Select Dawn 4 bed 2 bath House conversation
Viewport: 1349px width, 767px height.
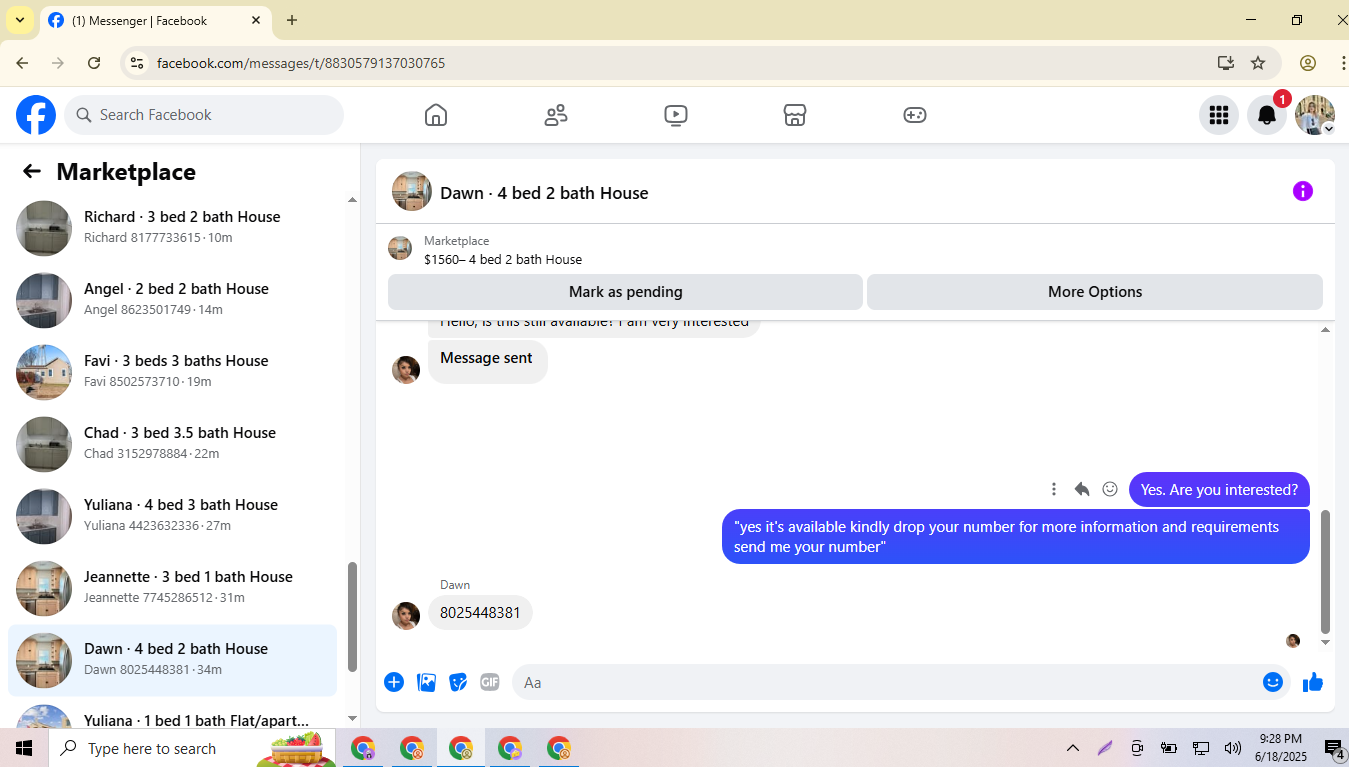point(172,660)
